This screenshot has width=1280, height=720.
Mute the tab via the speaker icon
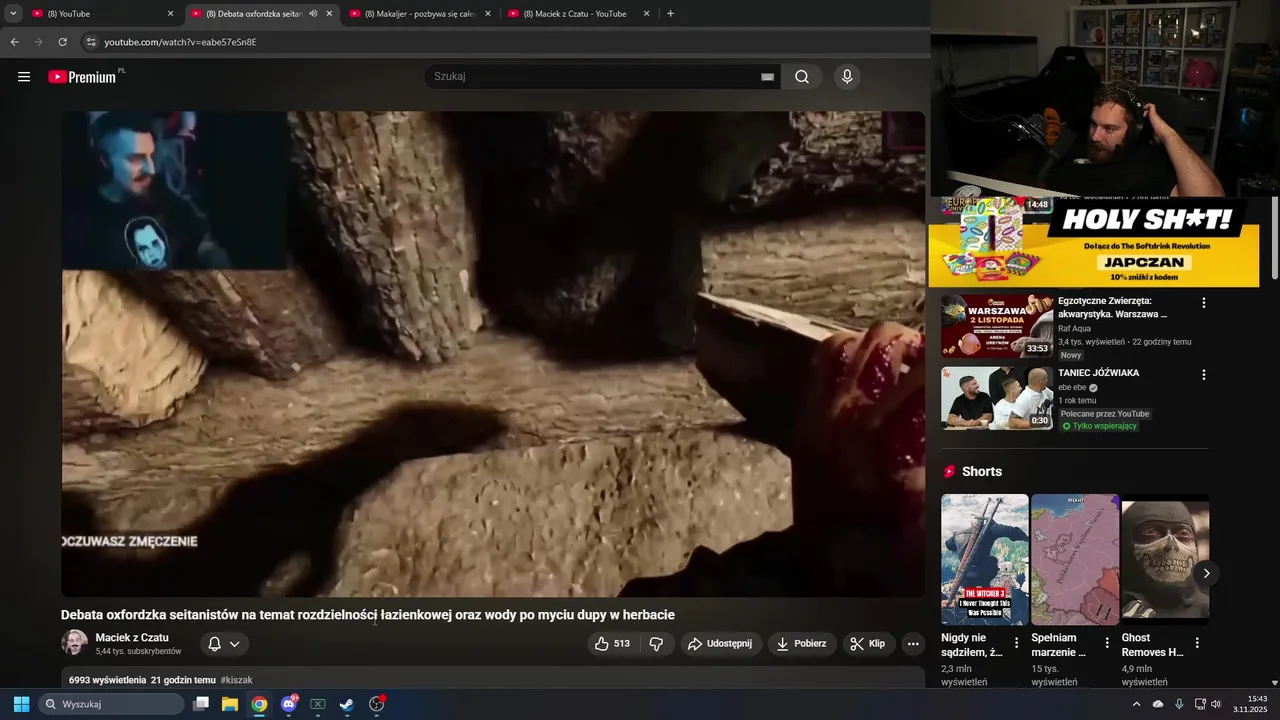click(x=313, y=14)
